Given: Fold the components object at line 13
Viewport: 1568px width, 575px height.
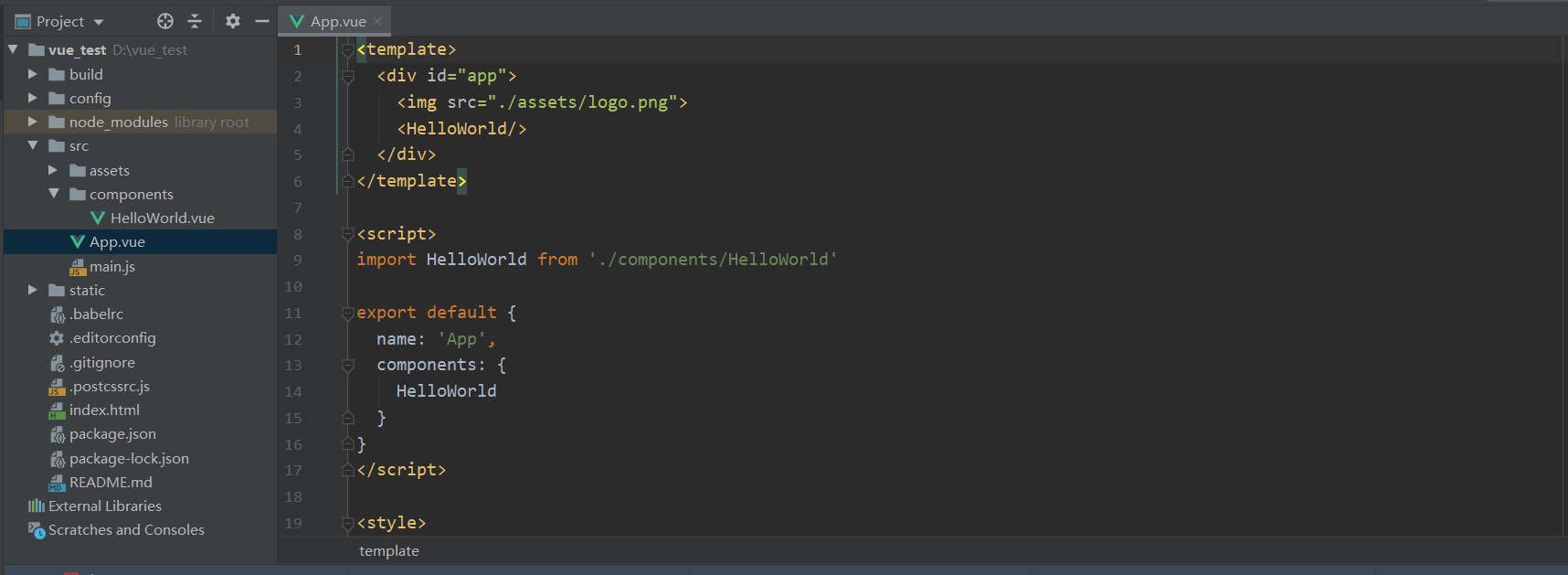Looking at the screenshot, I should (x=347, y=365).
